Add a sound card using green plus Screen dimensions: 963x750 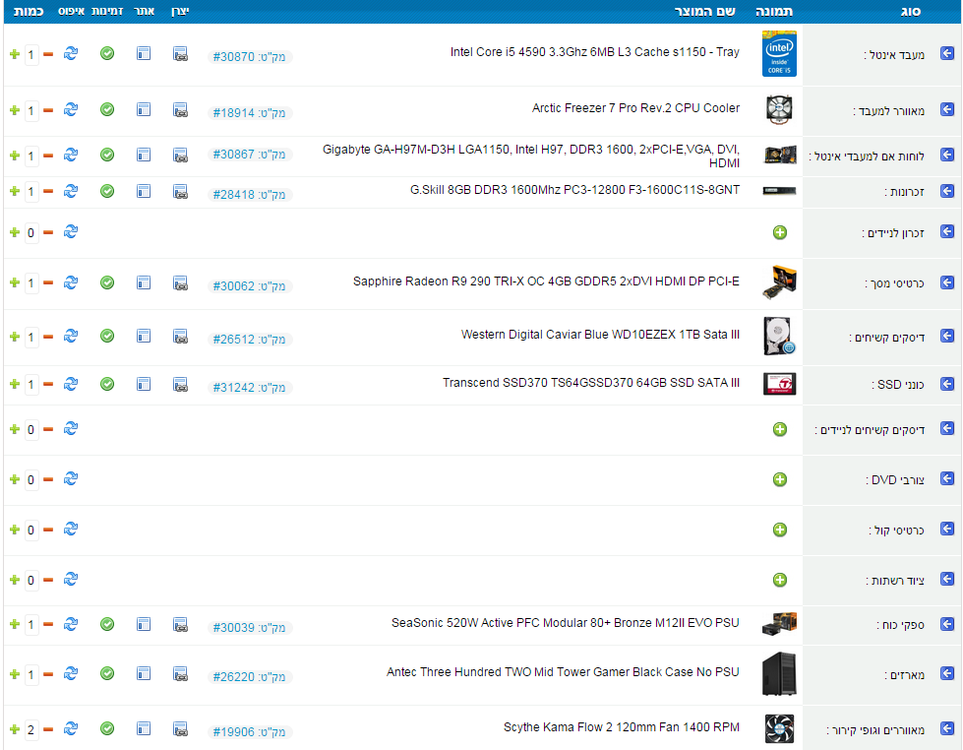pyautogui.click(x=779, y=529)
